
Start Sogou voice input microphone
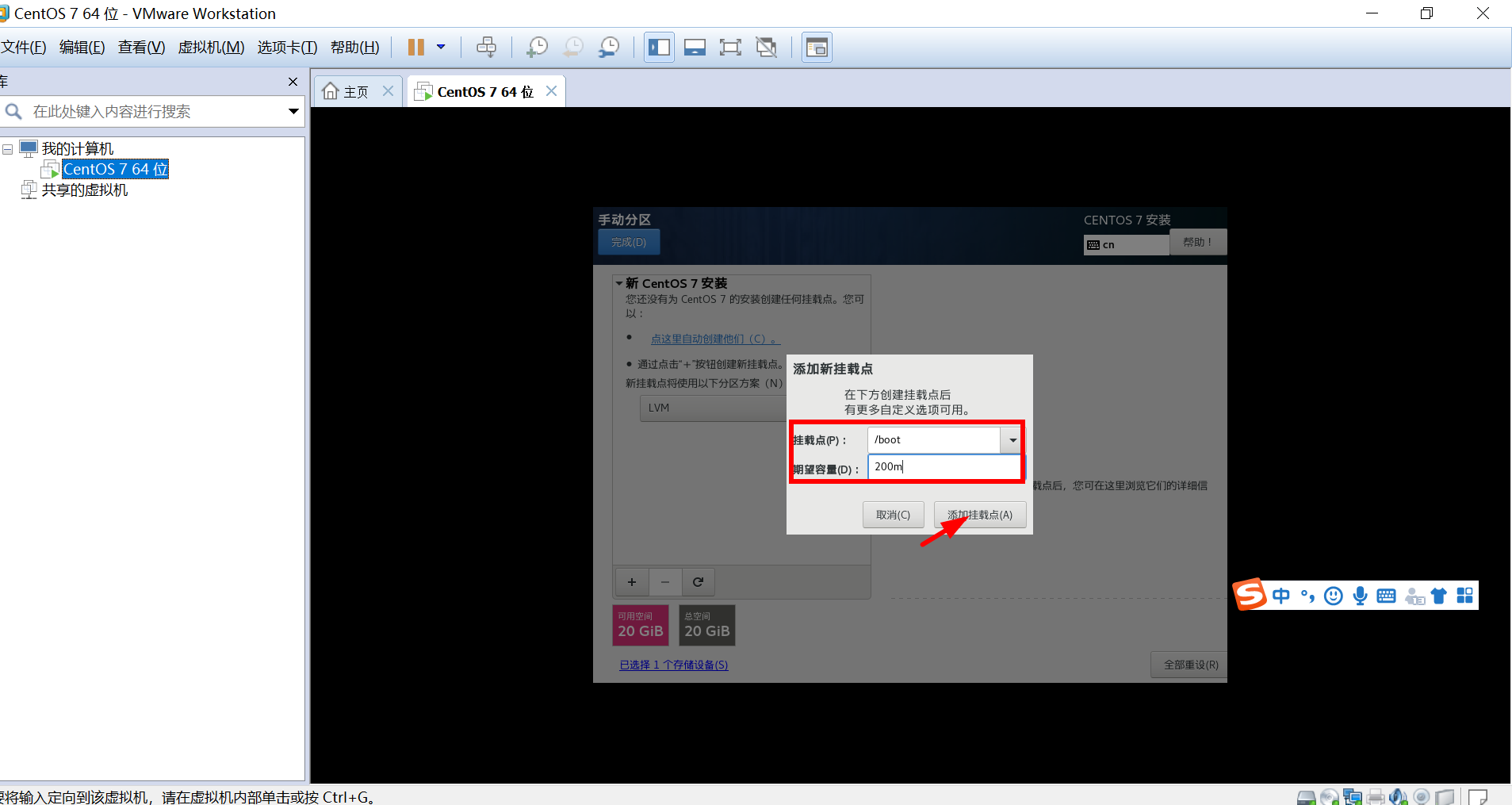point(1361,596)
